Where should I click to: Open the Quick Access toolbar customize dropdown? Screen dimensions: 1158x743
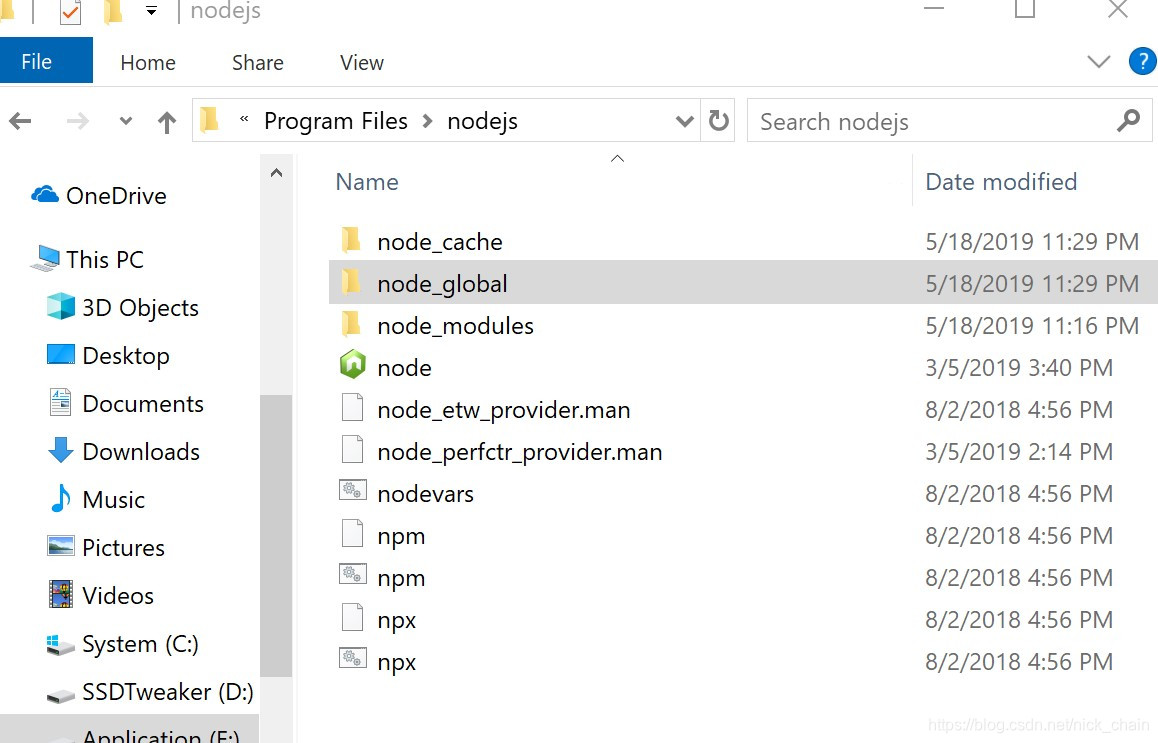pos(151,11)
